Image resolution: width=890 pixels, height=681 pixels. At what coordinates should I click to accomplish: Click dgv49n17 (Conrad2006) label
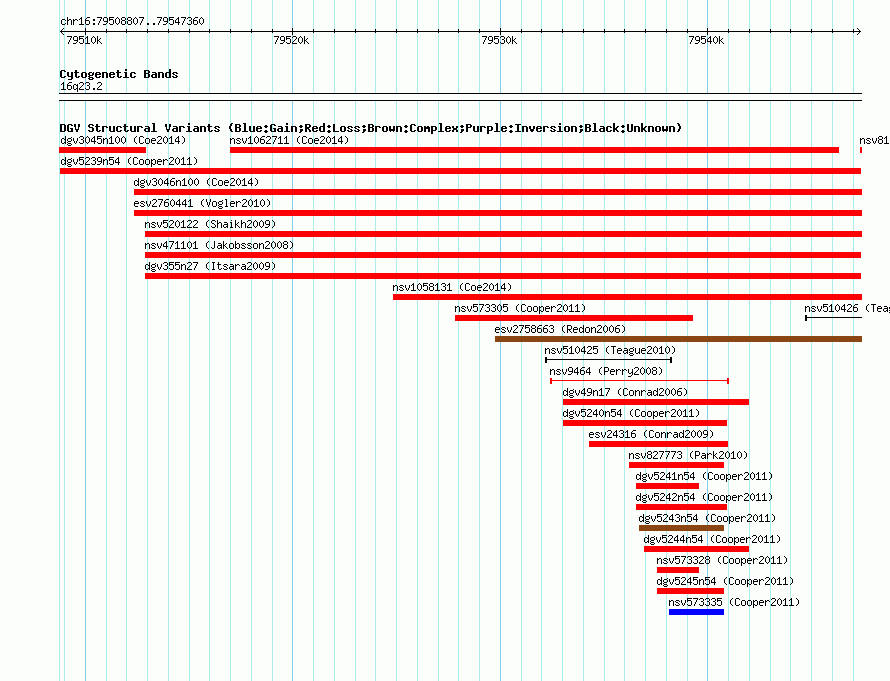coord(625,392)
